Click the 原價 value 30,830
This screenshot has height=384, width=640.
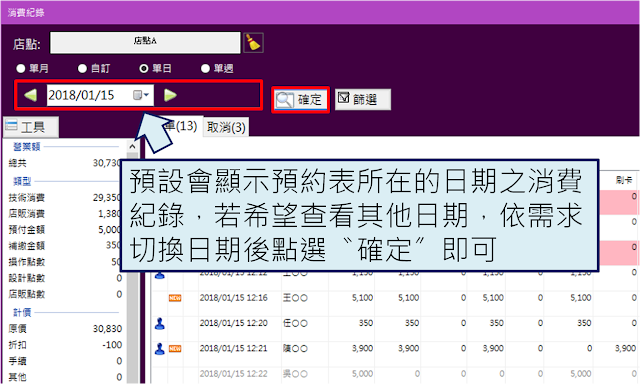coord(107,329)
